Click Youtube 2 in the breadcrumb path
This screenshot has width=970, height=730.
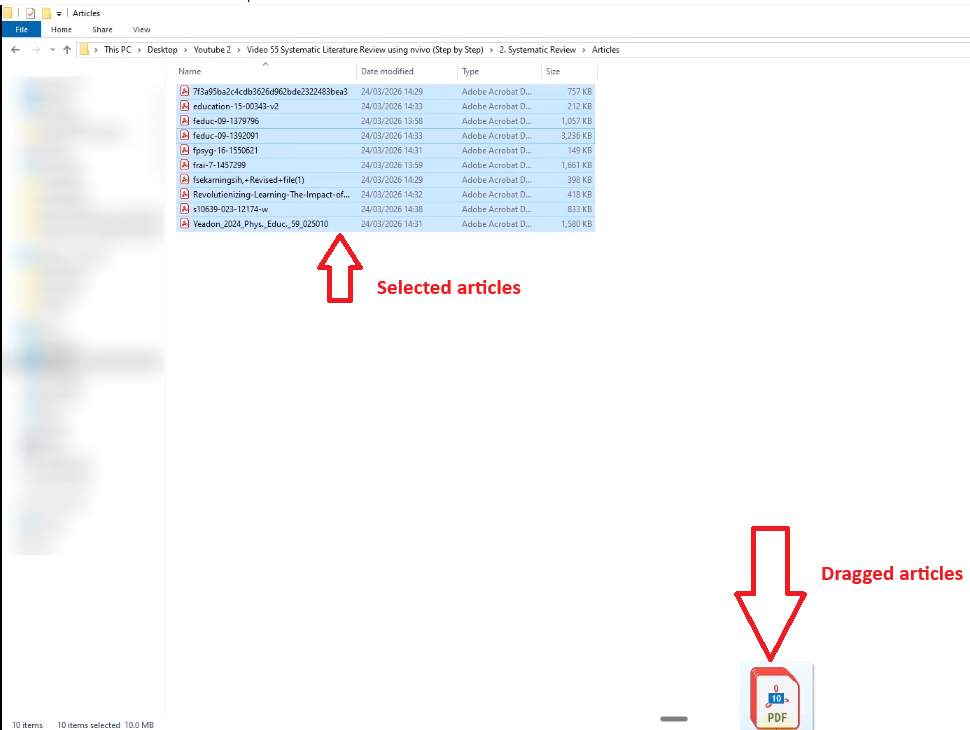(212, 49)
